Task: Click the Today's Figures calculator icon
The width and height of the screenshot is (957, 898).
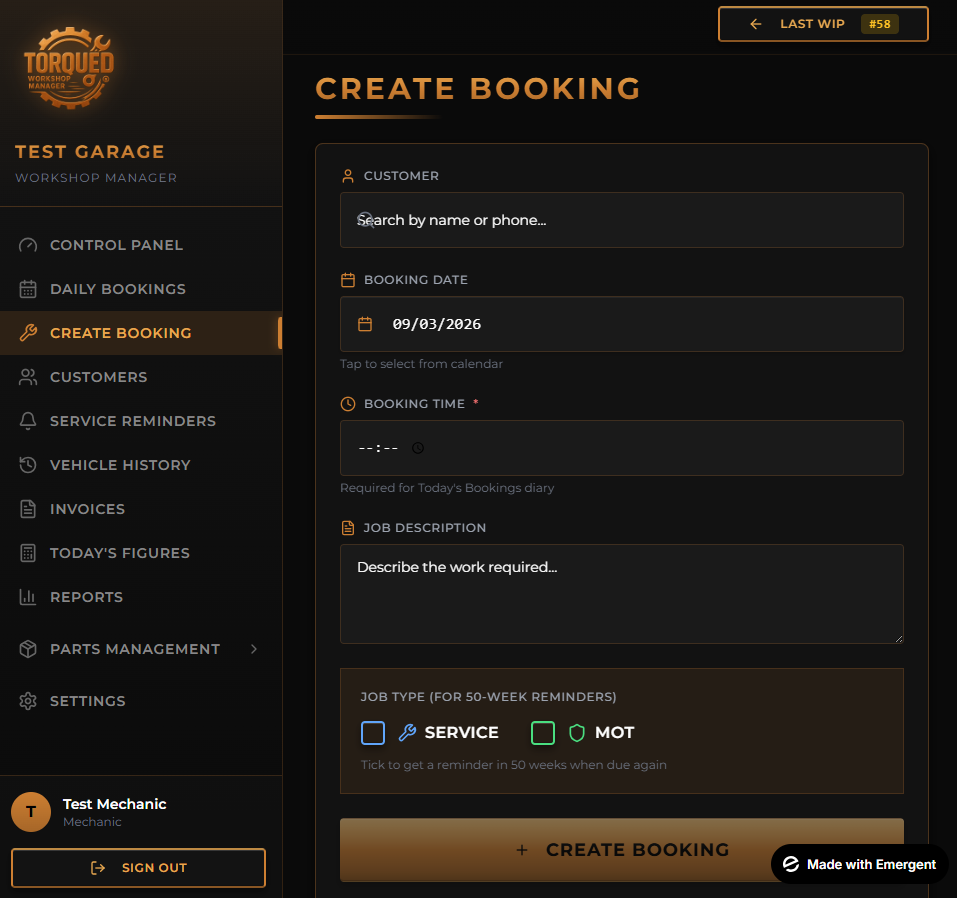Action: (28, 553)
